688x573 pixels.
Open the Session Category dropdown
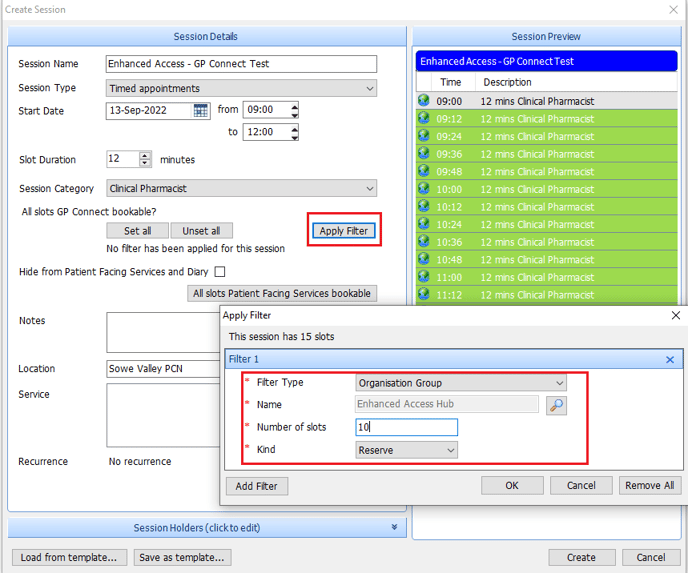point(369,188)
